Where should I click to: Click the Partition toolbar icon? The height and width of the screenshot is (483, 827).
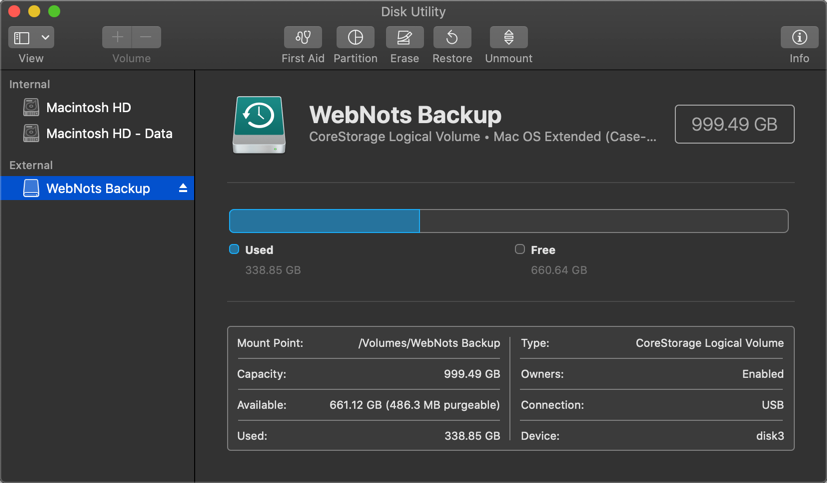point(355,37)
